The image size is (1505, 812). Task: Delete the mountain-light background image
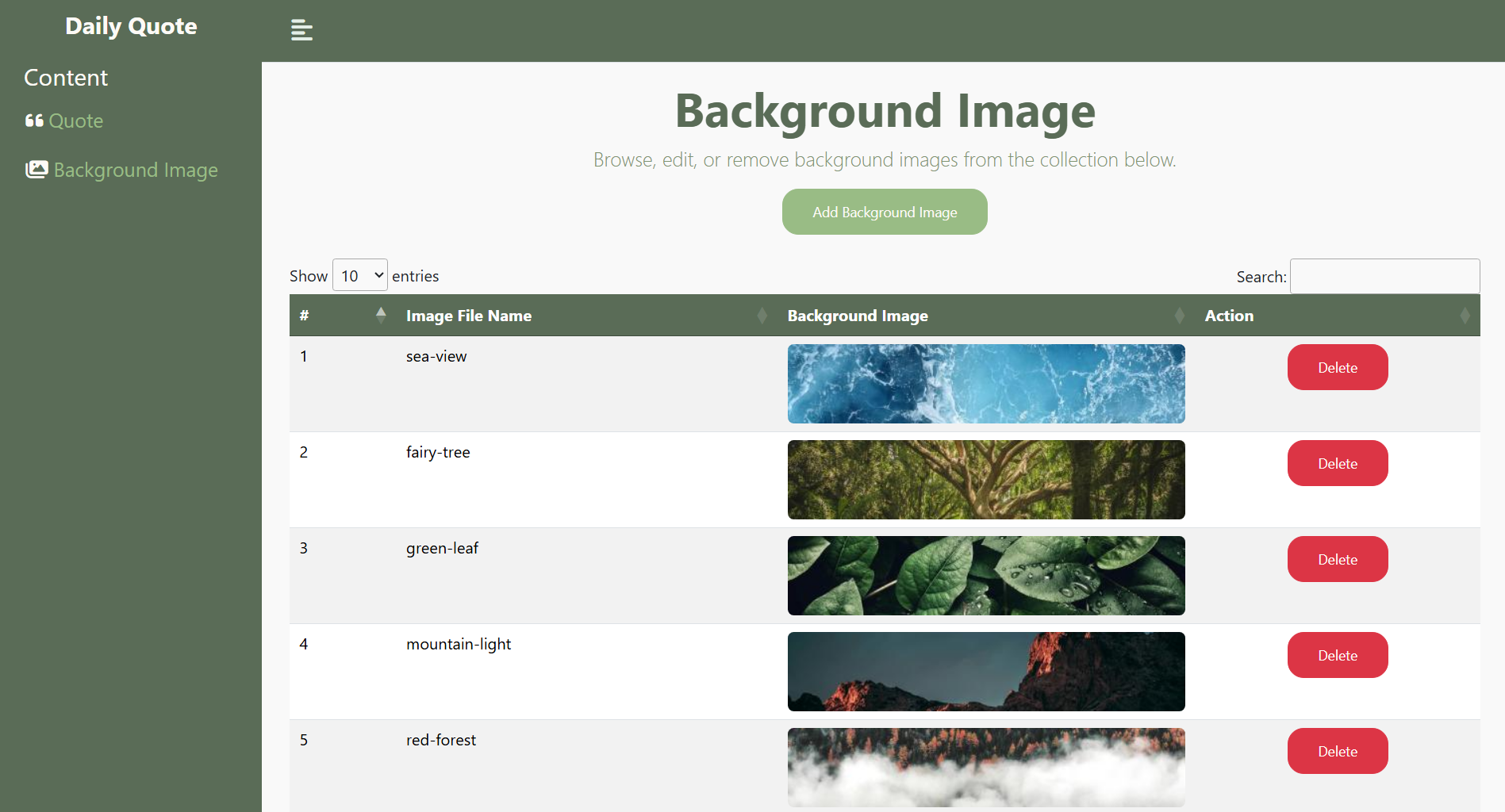1337,654
